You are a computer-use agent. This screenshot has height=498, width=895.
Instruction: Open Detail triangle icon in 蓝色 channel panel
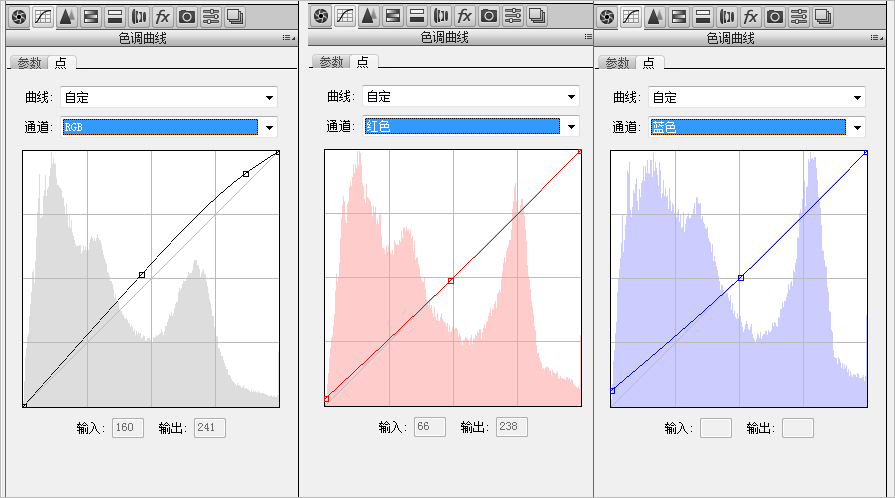pos(655,17)
